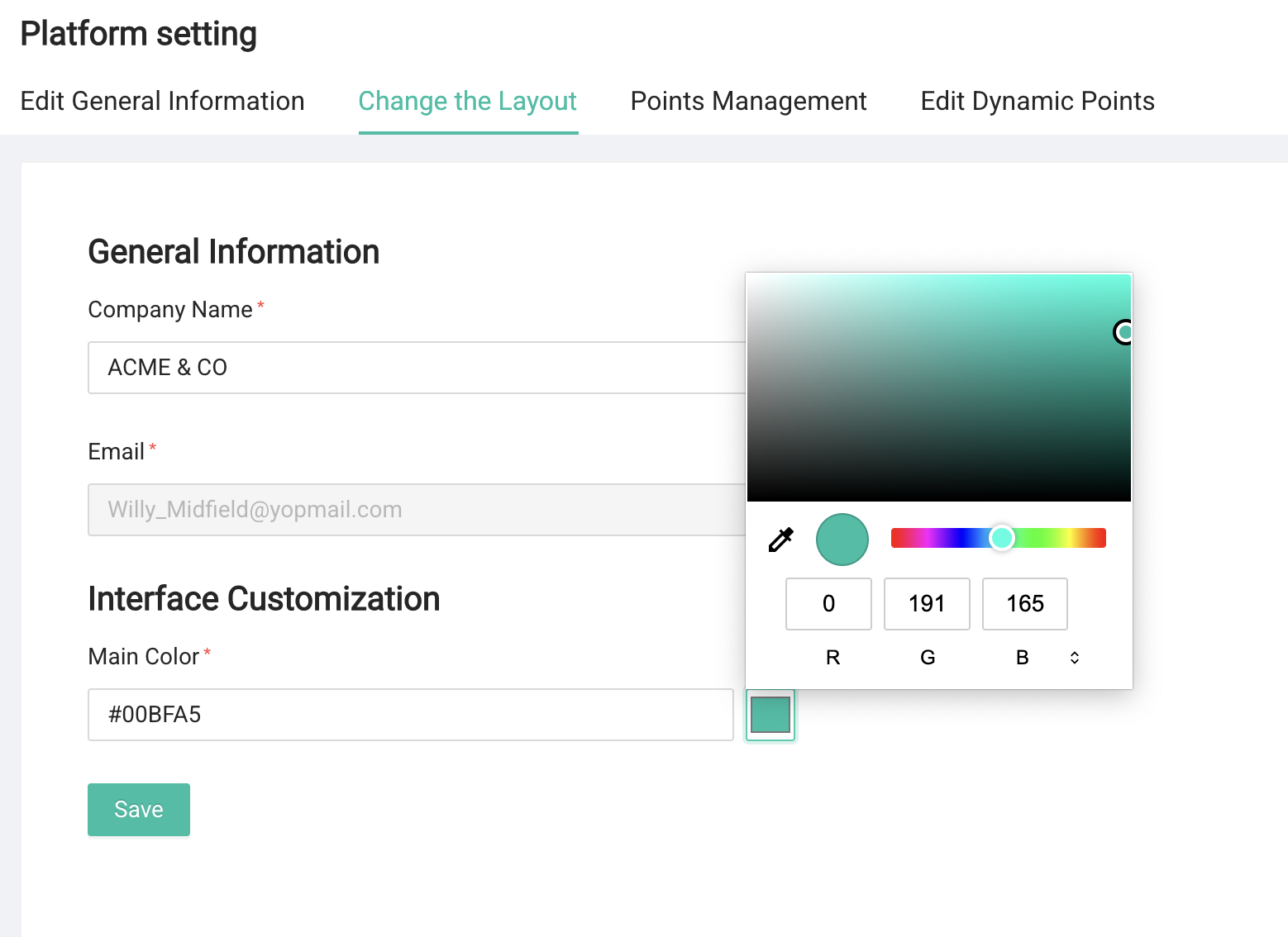Click the circular current color preview
This screenshot has width=1288, height=937.
click(x=842, y=540)
